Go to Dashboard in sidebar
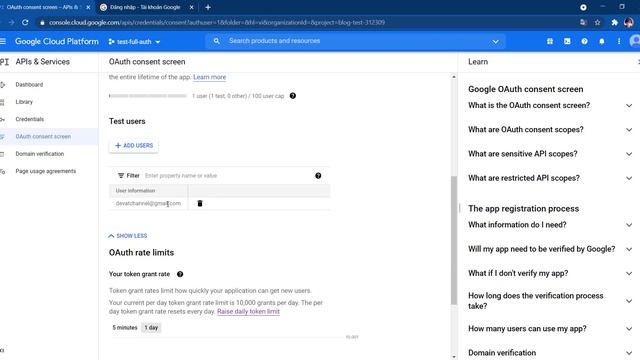The width and height of the screenshot is (640, 360). 29,84
